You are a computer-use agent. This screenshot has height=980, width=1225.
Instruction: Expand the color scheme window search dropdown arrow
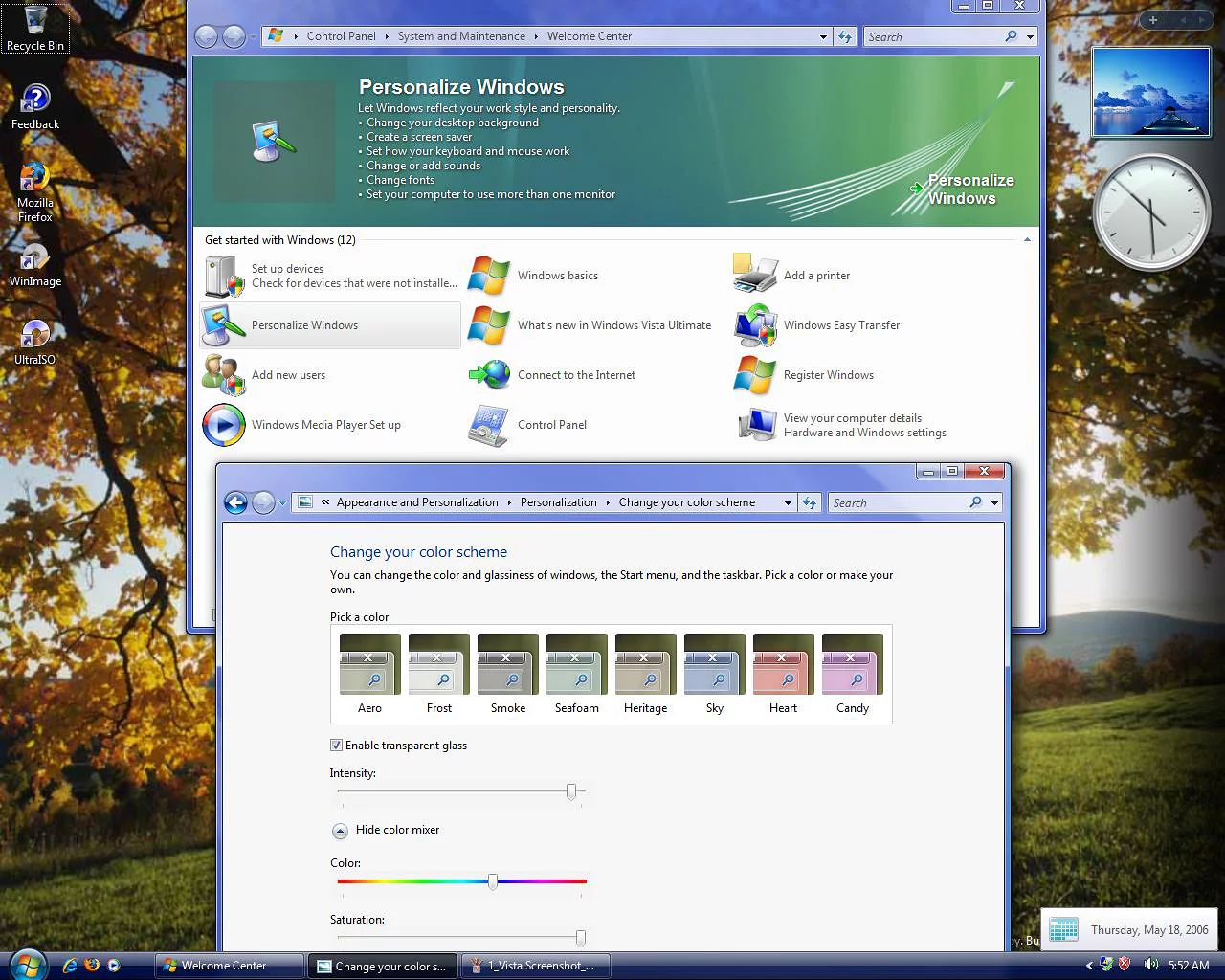pos(994,503)
